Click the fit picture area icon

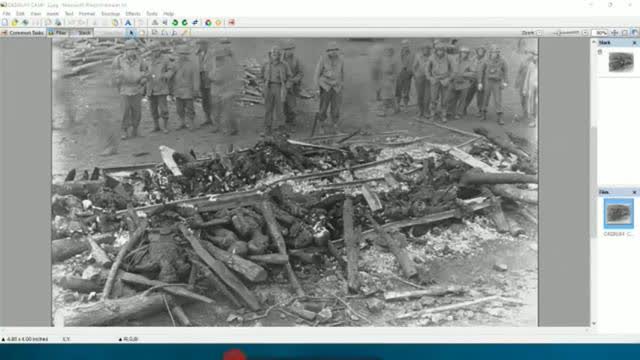tap(625, 33)
